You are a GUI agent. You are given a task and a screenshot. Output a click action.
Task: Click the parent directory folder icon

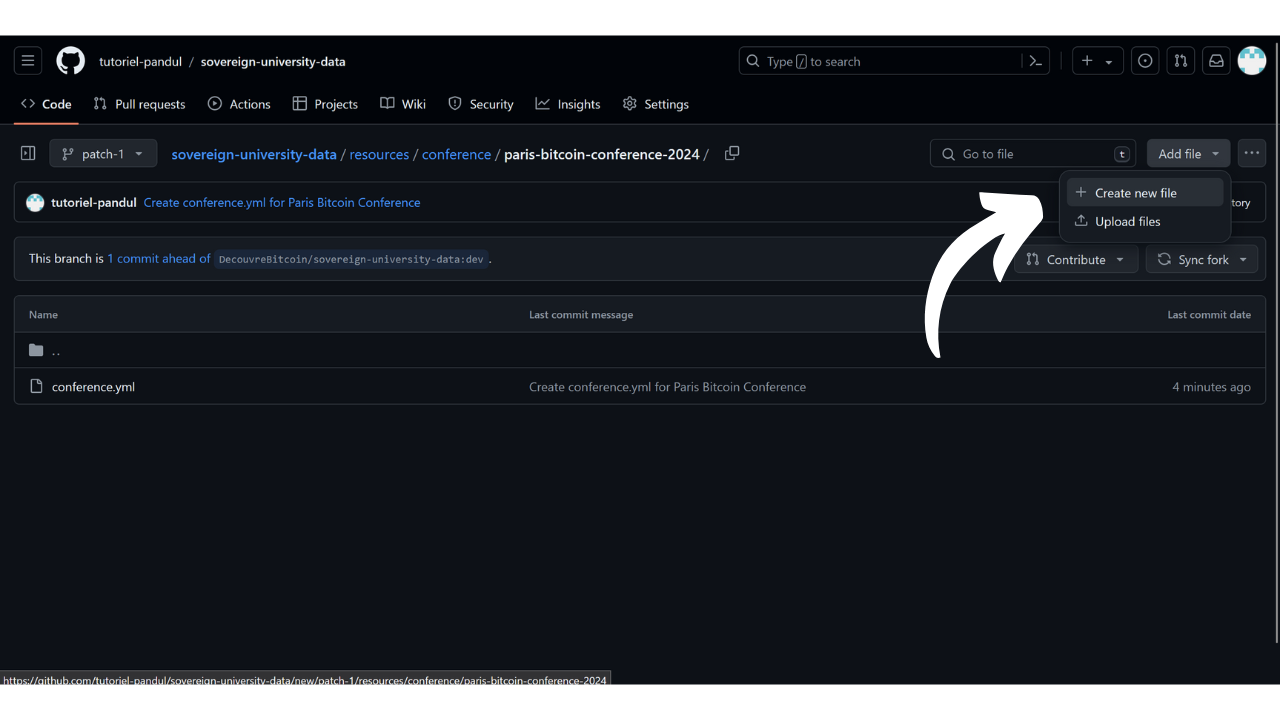tap(37, 350)
